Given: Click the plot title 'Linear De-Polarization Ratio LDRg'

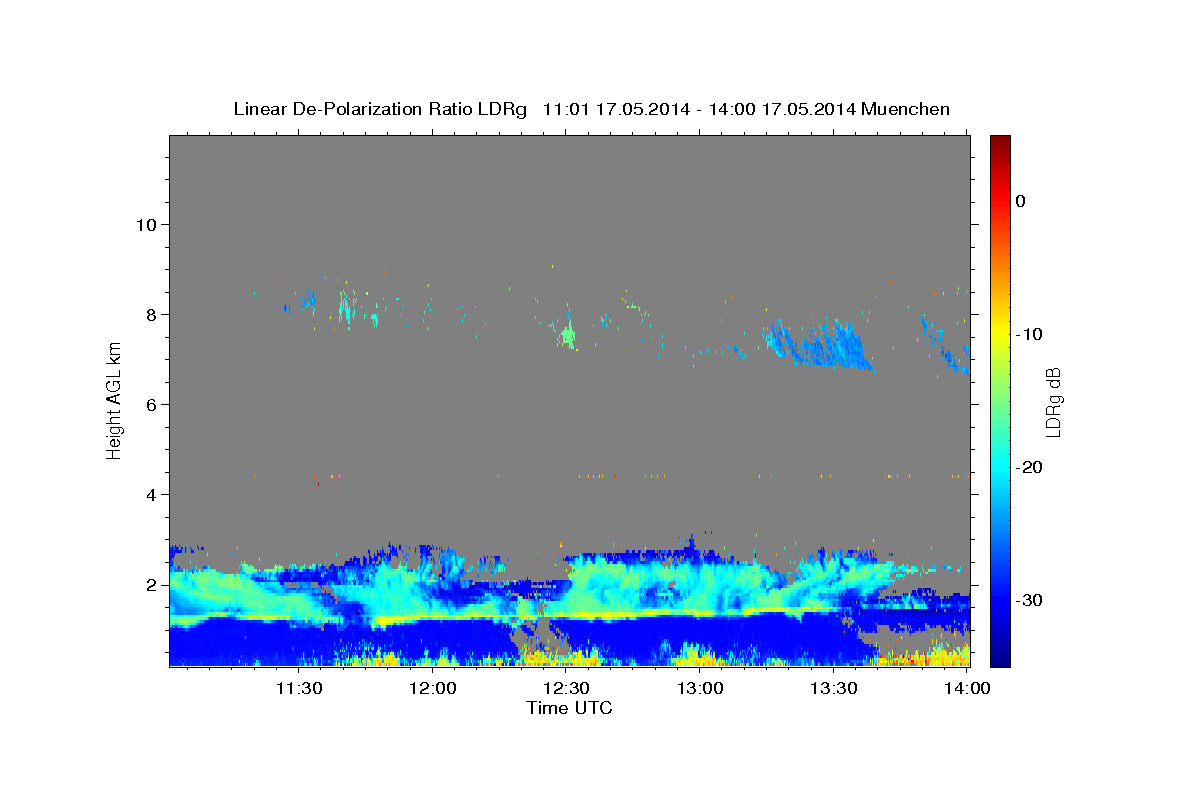Looking at the screenshot, I should coord(380,109).
